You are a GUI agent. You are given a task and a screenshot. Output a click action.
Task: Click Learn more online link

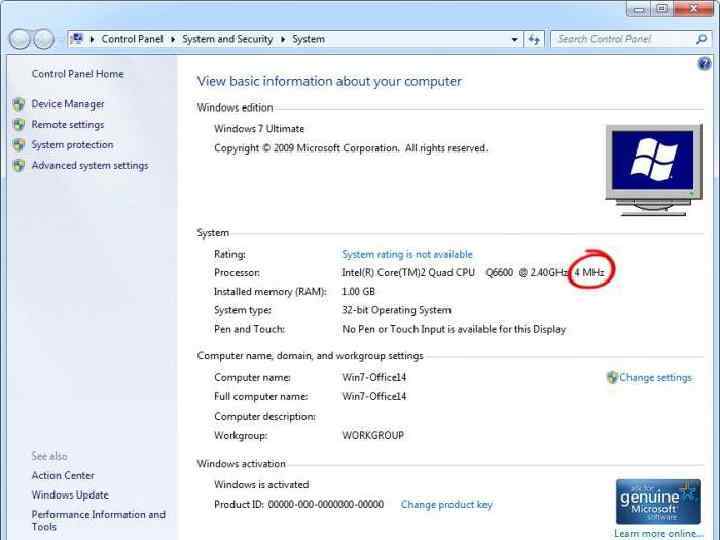[659, 534]
